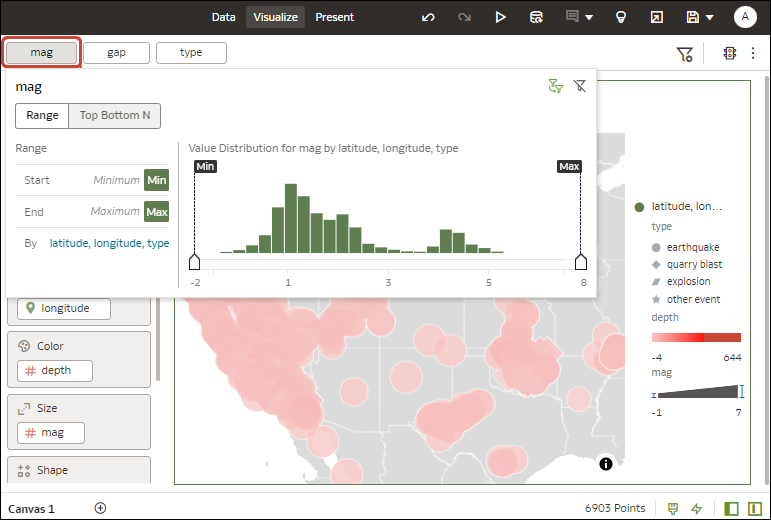
Task: Click the mag pill under Size
Action: [51, 433]
